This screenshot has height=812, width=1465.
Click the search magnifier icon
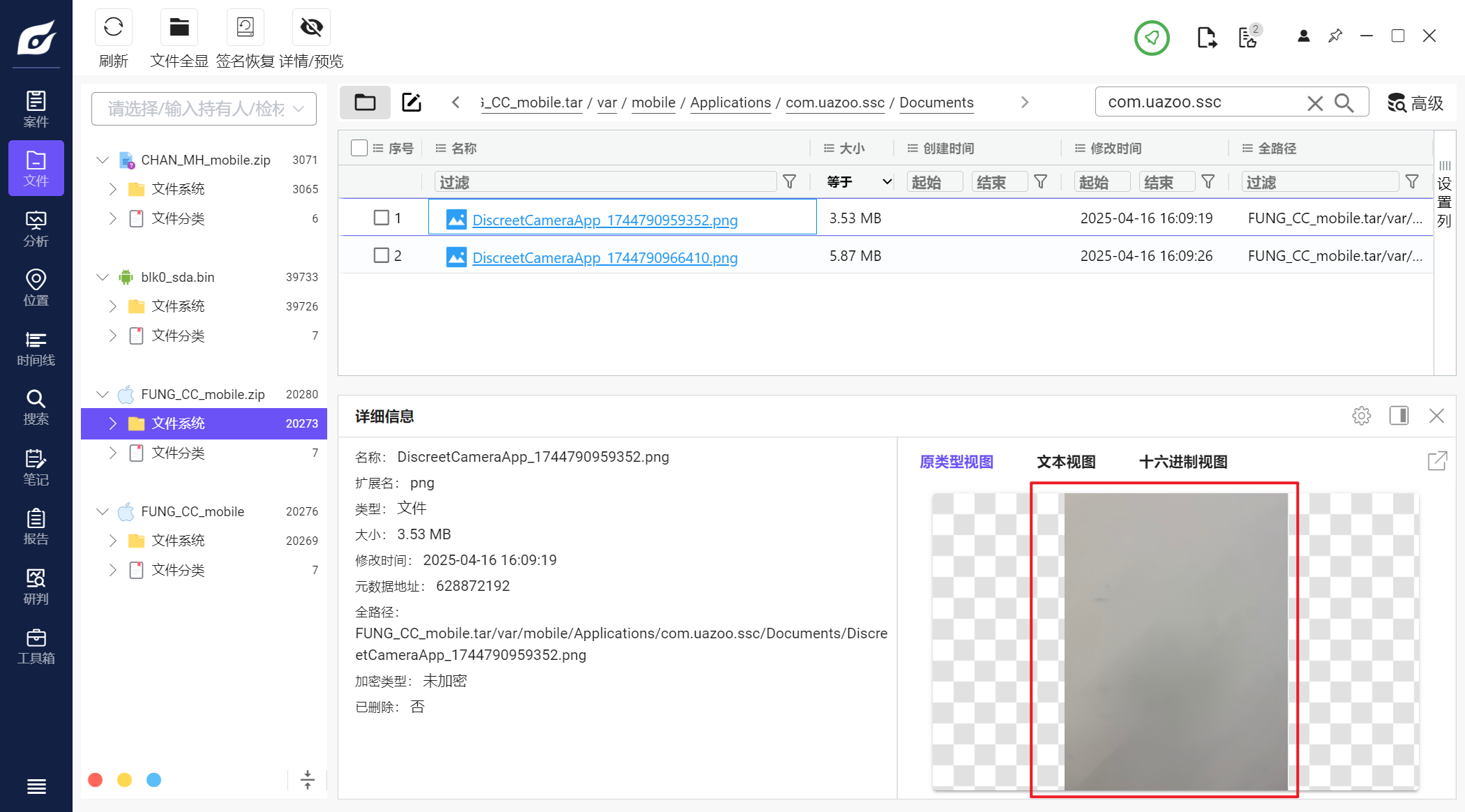1344,103
